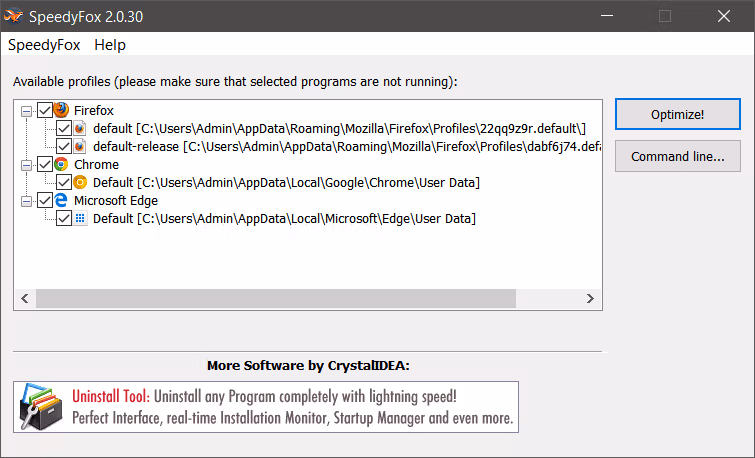Collapse the Firefox tree node
Image resolution: width=755 pixels, height=458 pixels.
(26, 111)
